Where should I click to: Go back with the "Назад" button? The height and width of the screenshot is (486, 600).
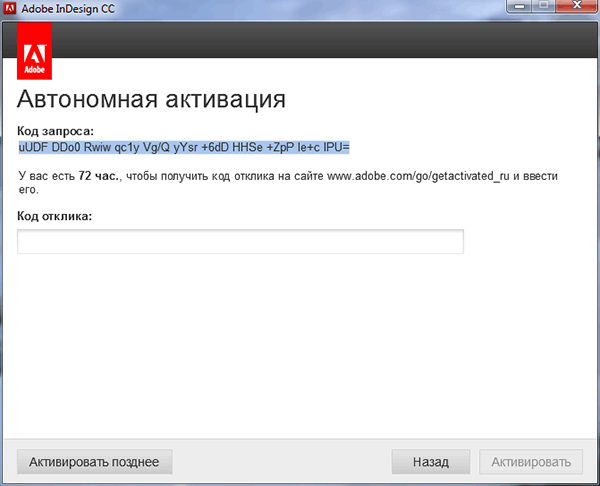(431, 462)
